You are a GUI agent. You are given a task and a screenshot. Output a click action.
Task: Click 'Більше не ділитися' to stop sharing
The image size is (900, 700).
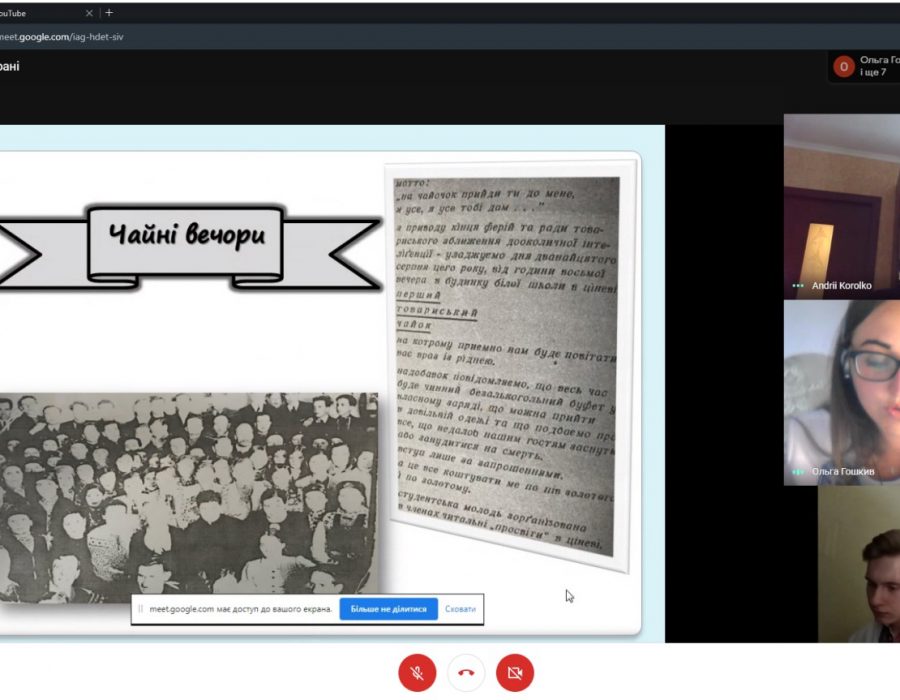pos(388,609)
